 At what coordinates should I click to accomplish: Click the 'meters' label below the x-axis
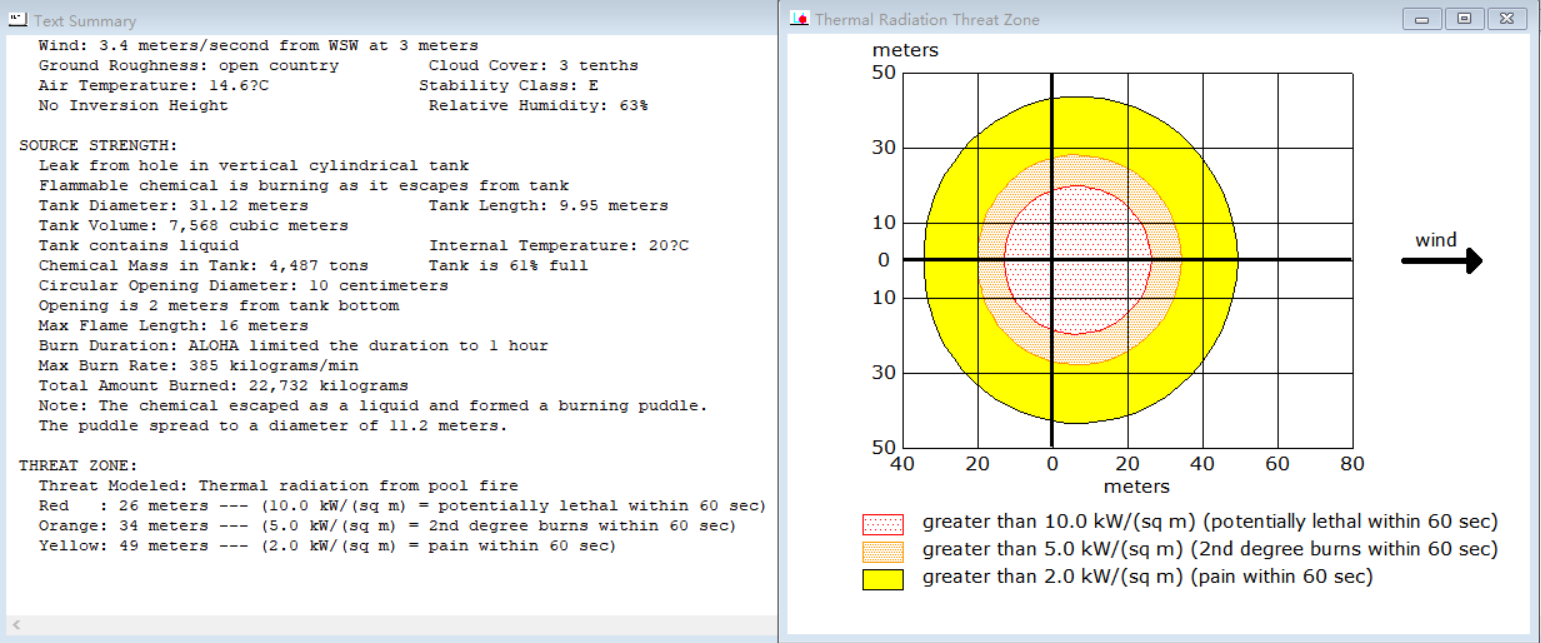coord(1136,487)
